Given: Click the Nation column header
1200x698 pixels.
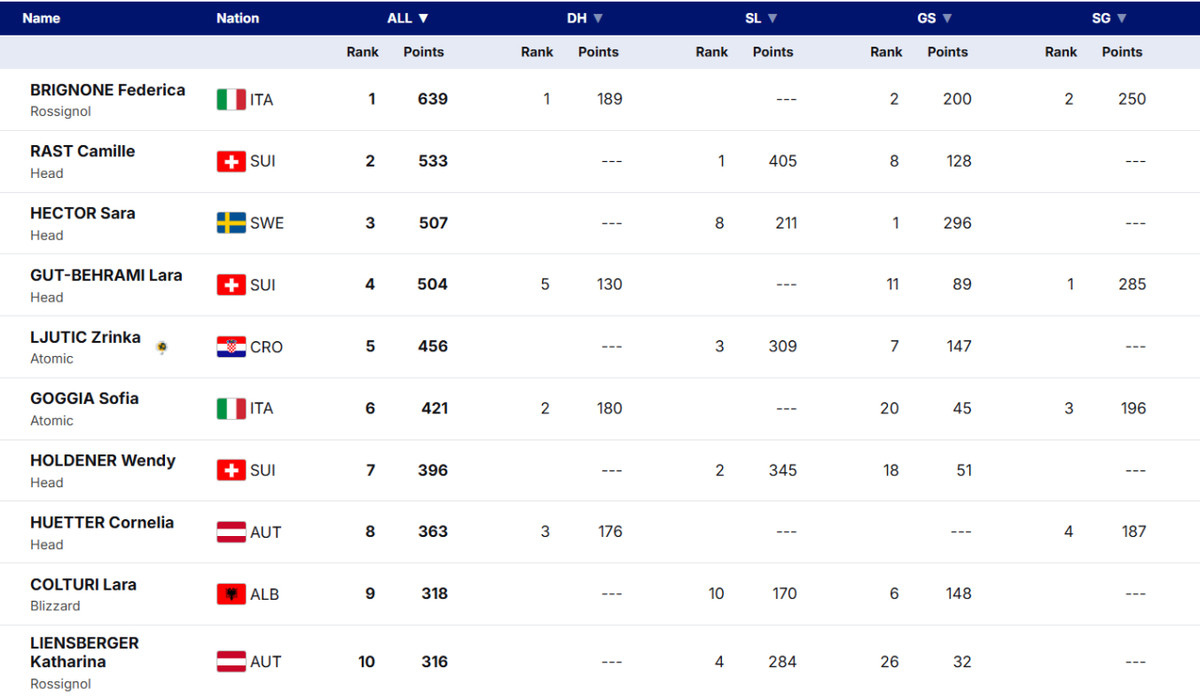Looking at the screenshot, I should [x=238, y=18].
